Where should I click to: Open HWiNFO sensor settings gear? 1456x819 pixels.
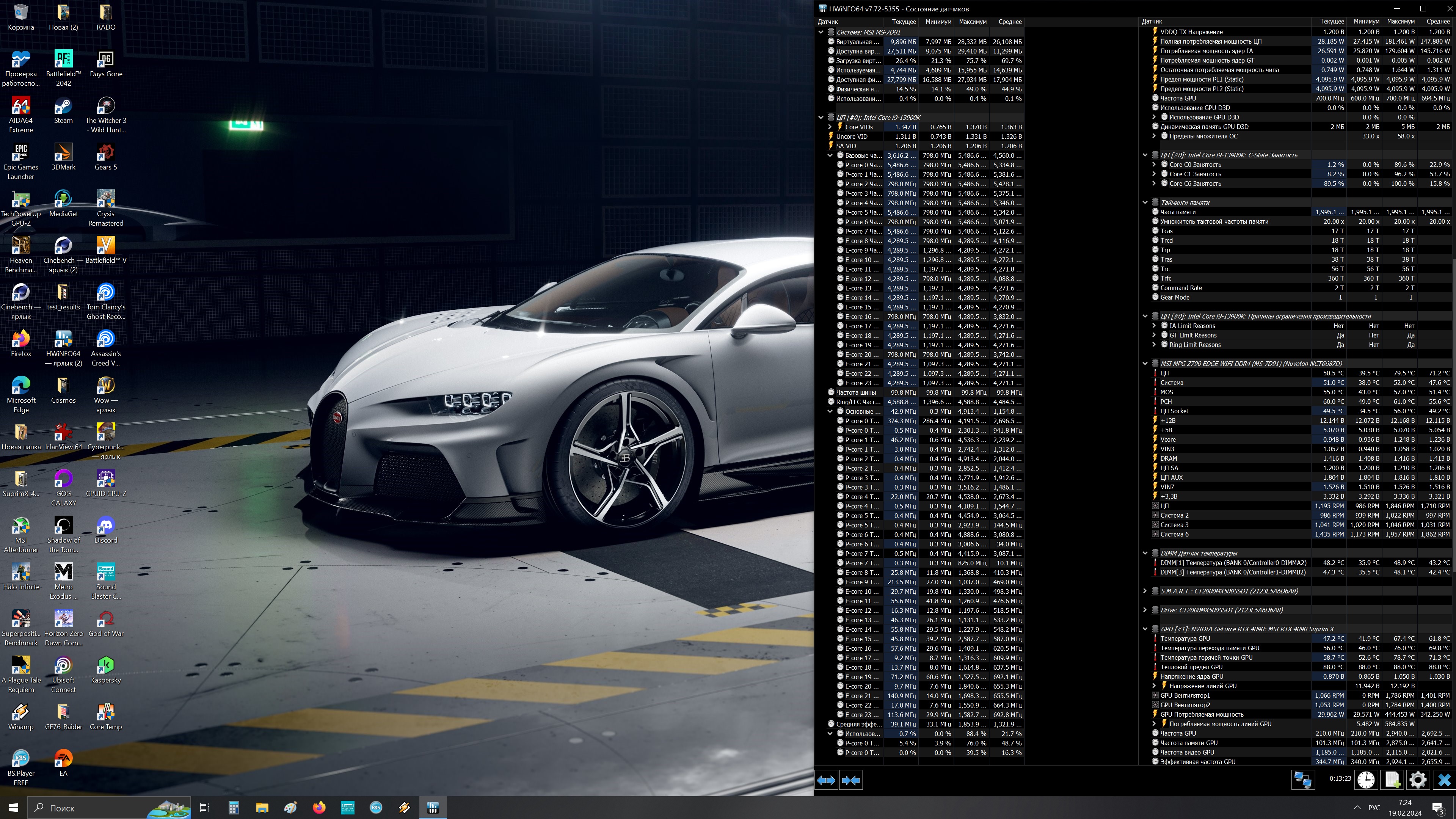tap(1418, 780)
